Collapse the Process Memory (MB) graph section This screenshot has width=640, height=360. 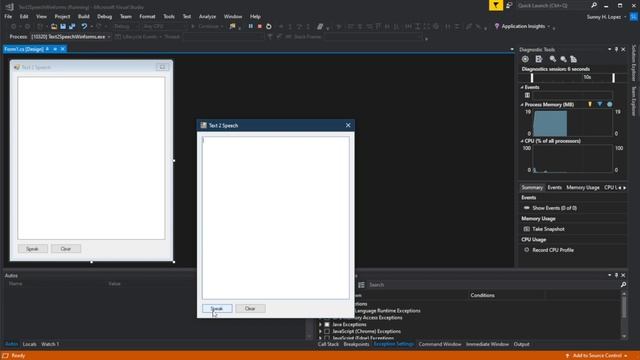click(x=522, y=105)
